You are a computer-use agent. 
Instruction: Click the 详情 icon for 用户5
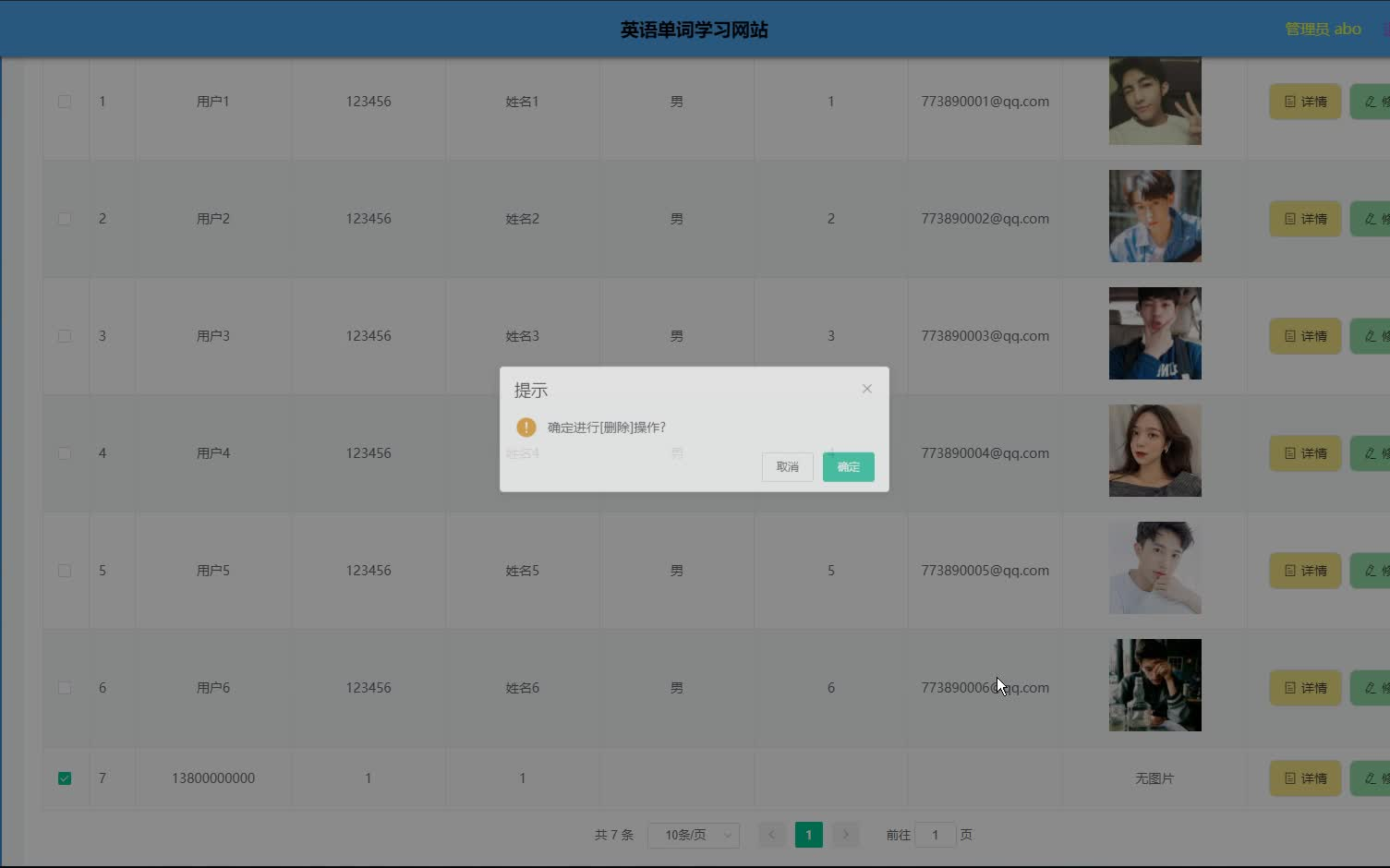click(x=1304, y=570)
